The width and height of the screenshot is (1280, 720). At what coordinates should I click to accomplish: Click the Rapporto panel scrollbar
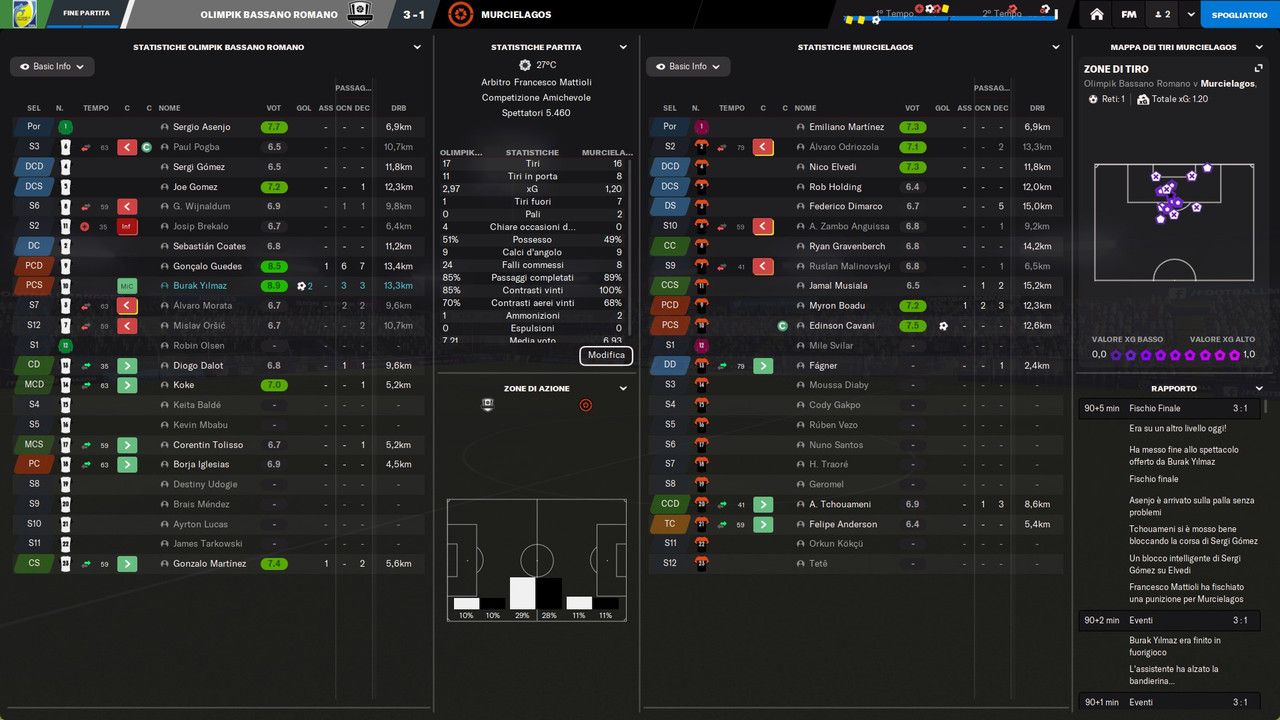pyautogui.click(x=1266, y=407)
